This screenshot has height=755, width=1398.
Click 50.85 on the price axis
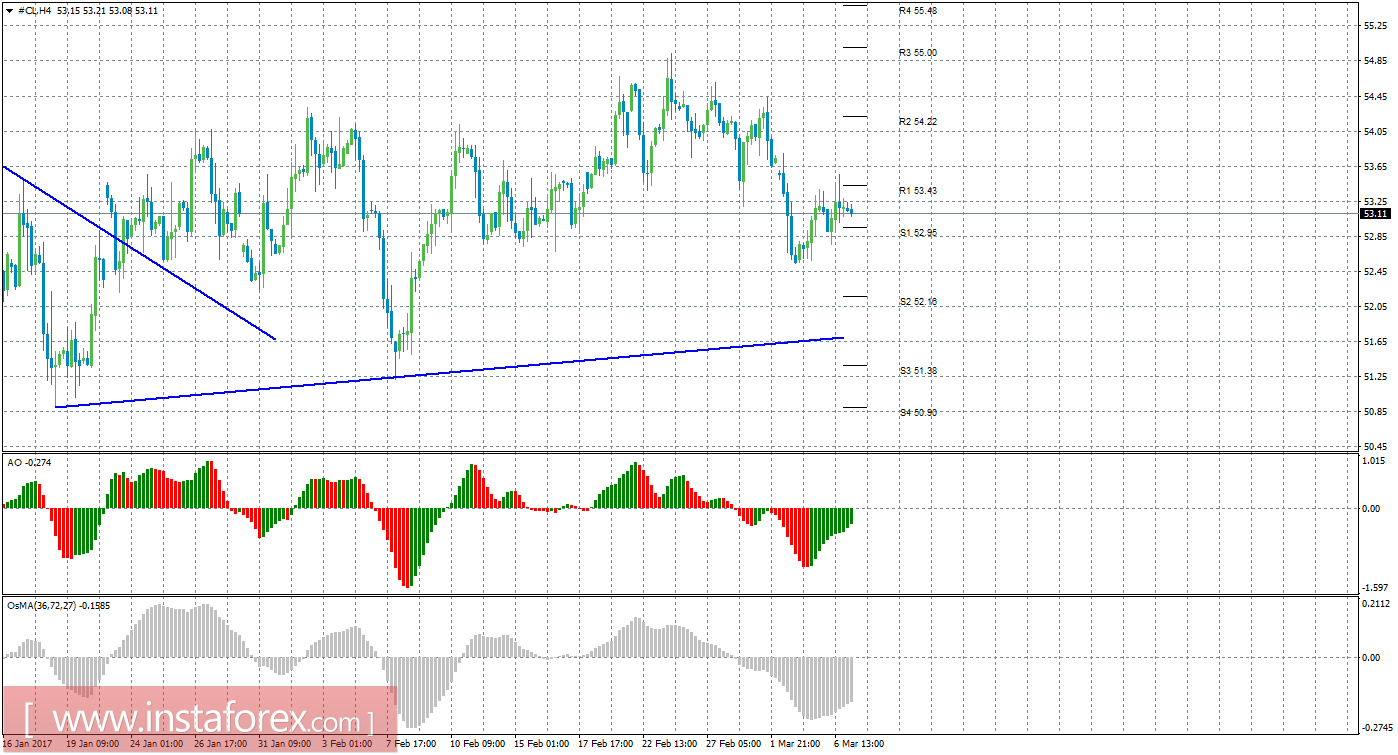point(1374,412)
